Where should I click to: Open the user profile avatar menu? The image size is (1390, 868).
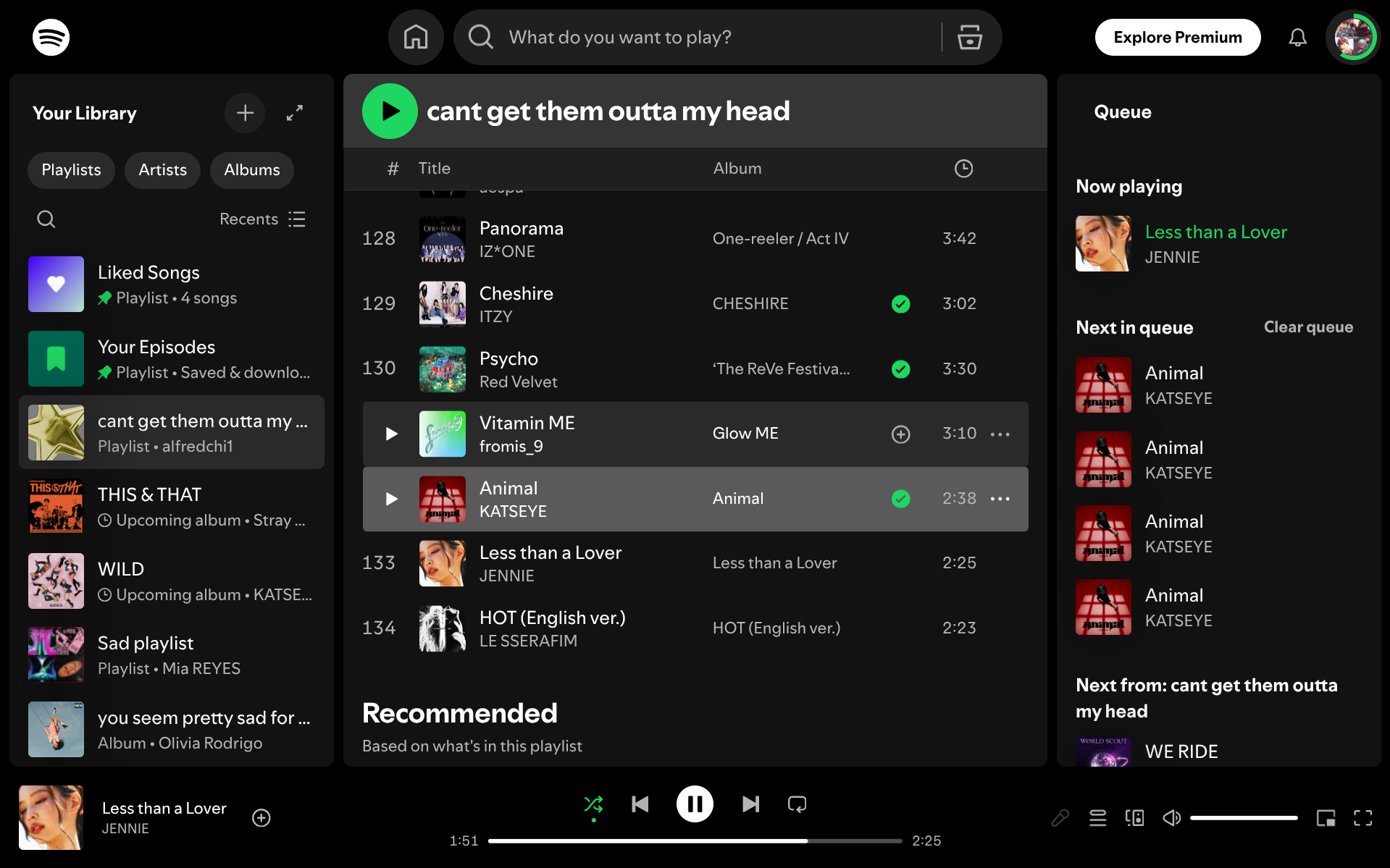[x=1353, y=37]
